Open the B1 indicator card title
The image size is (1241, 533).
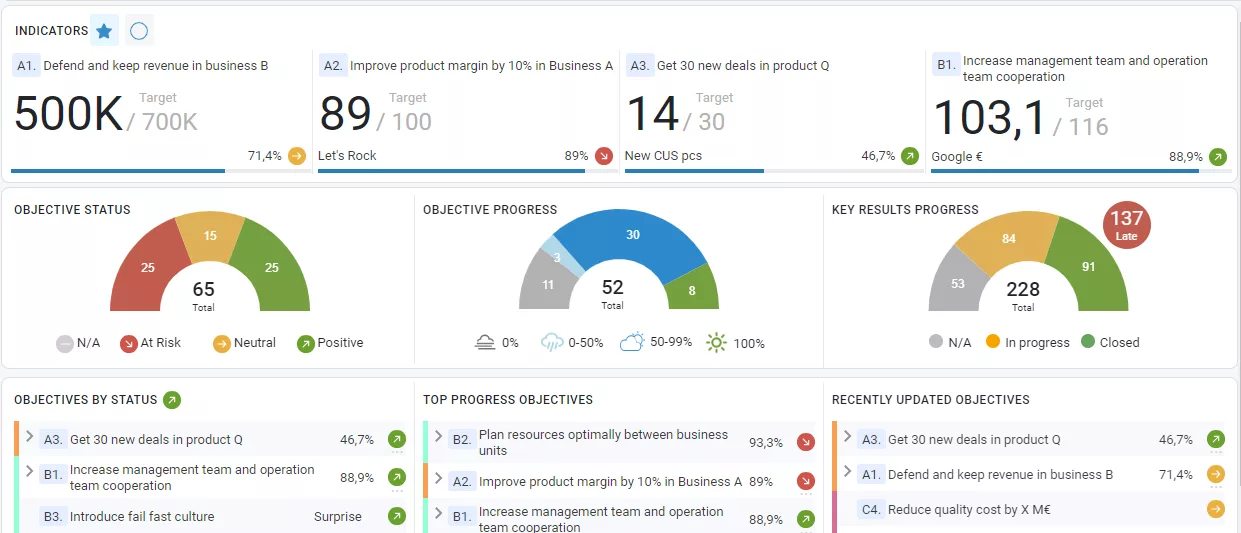point(1084,68)
